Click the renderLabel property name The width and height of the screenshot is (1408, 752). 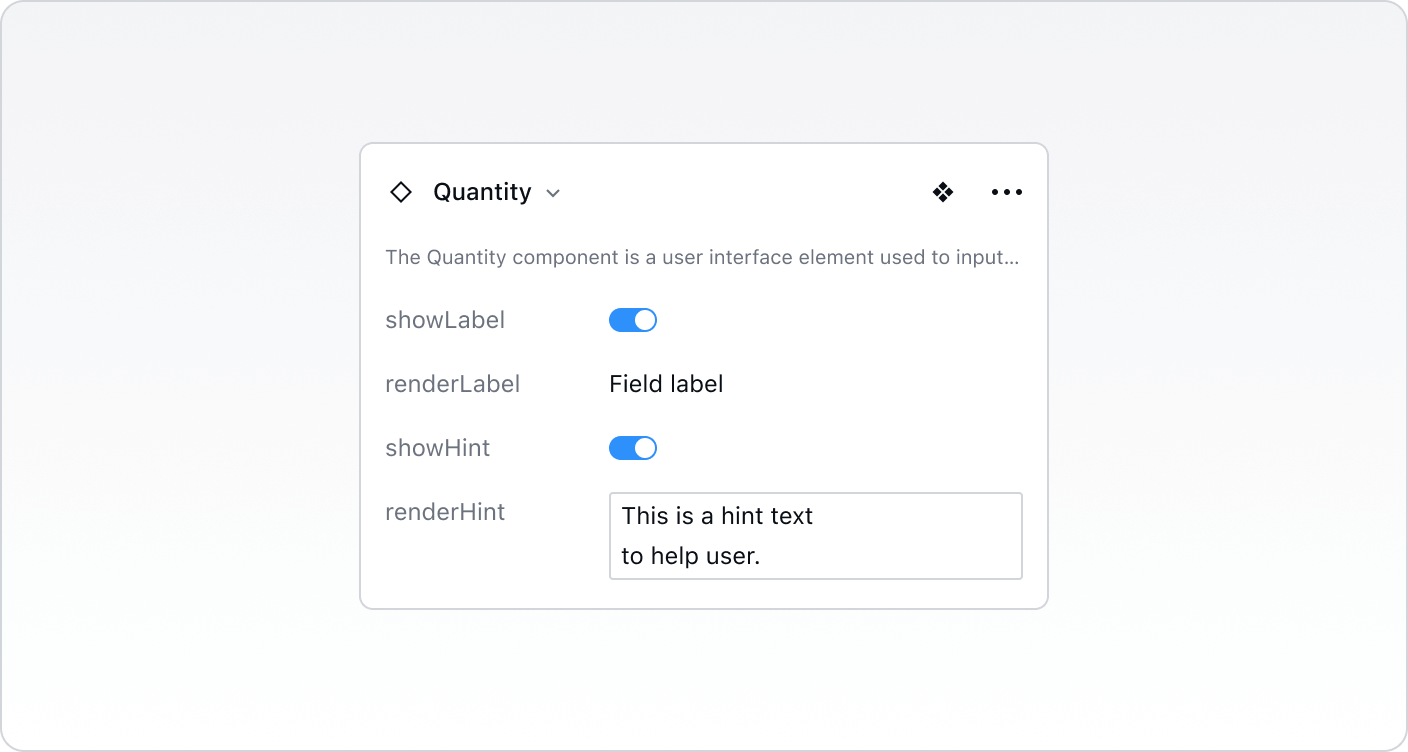452,384
